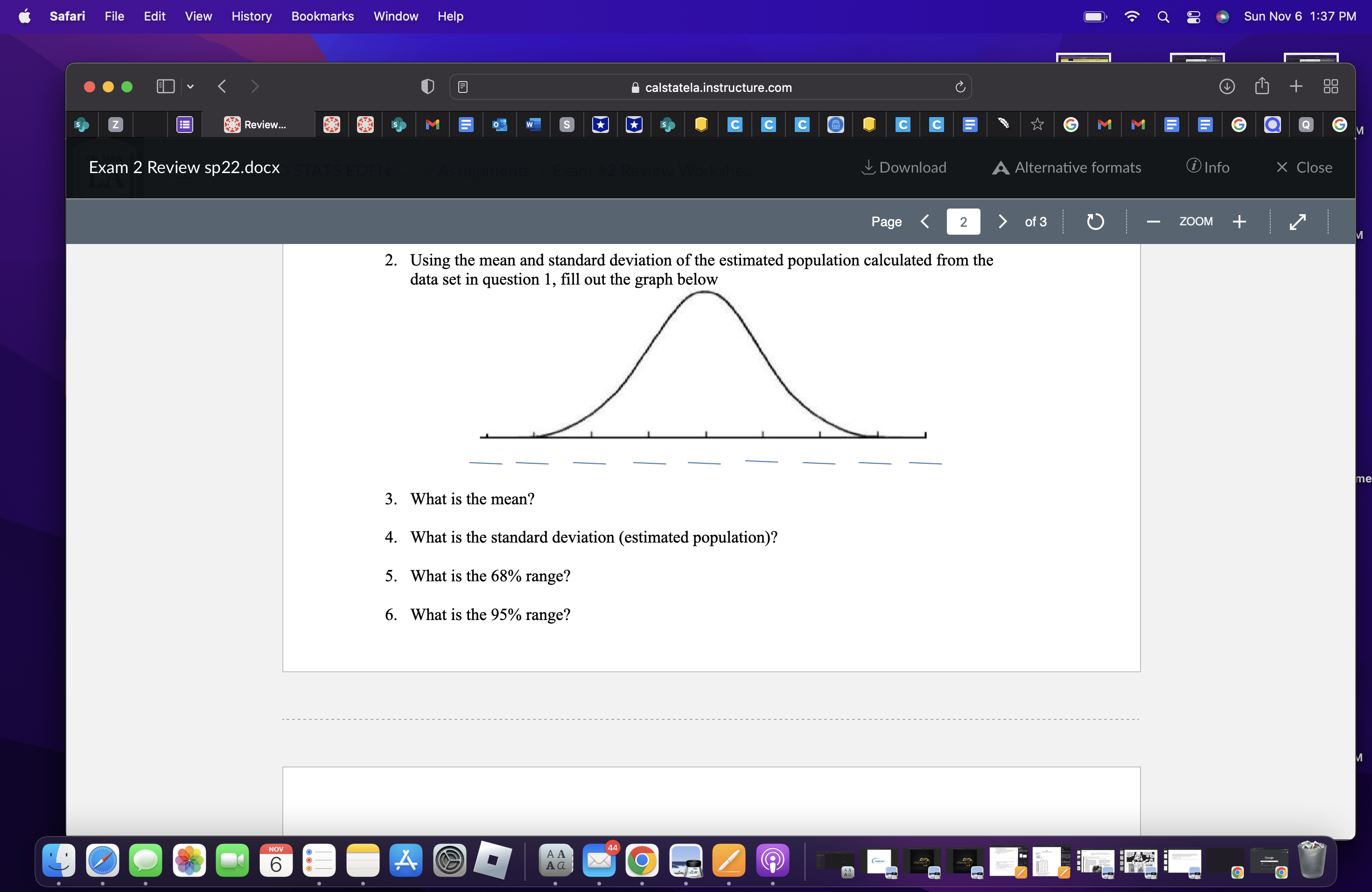This screenshot has width=1372, height=892.
Task: Open the Bookmarks menu
Action: (322, 16)
